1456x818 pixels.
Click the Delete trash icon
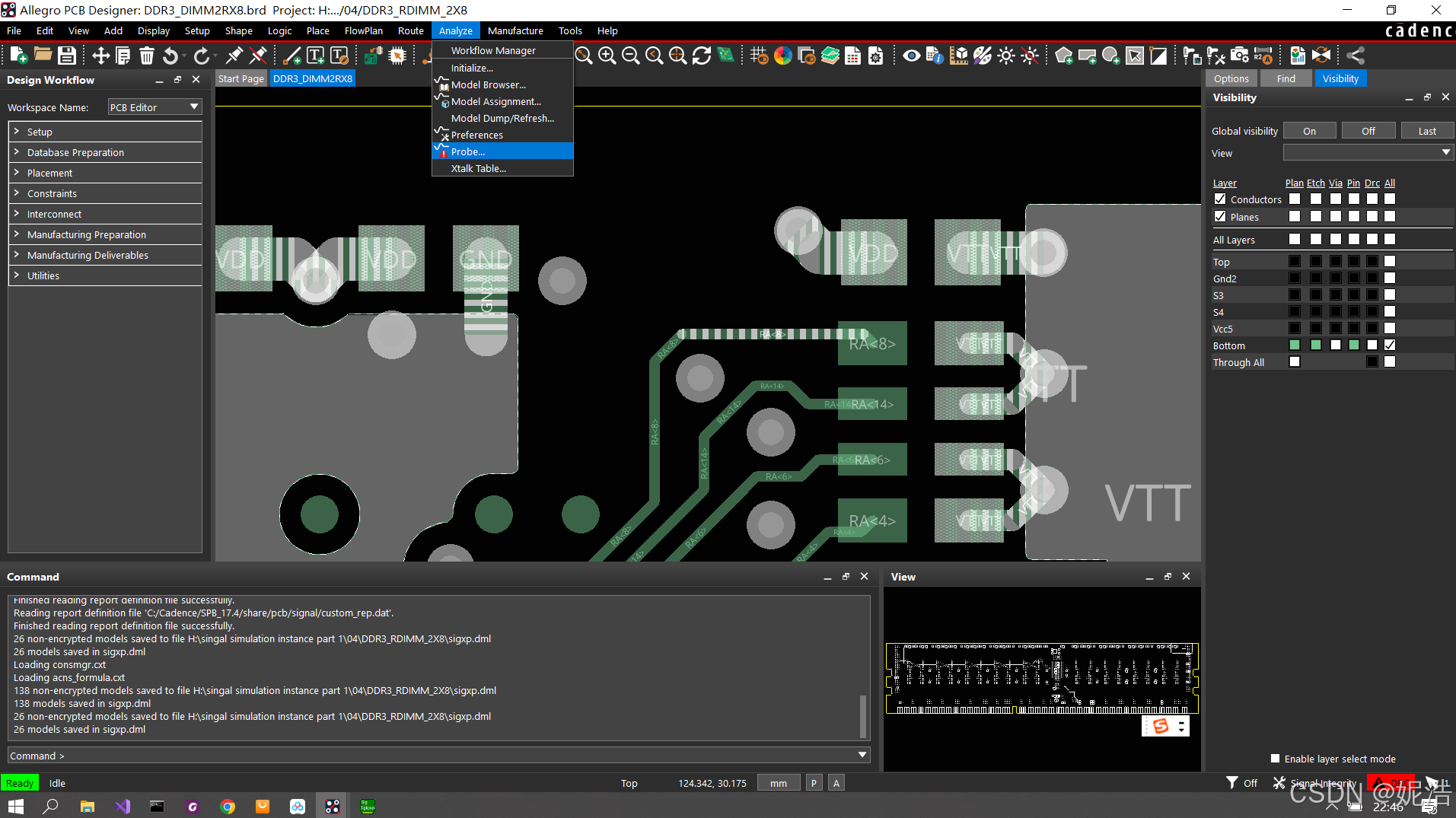click(147, 56)
